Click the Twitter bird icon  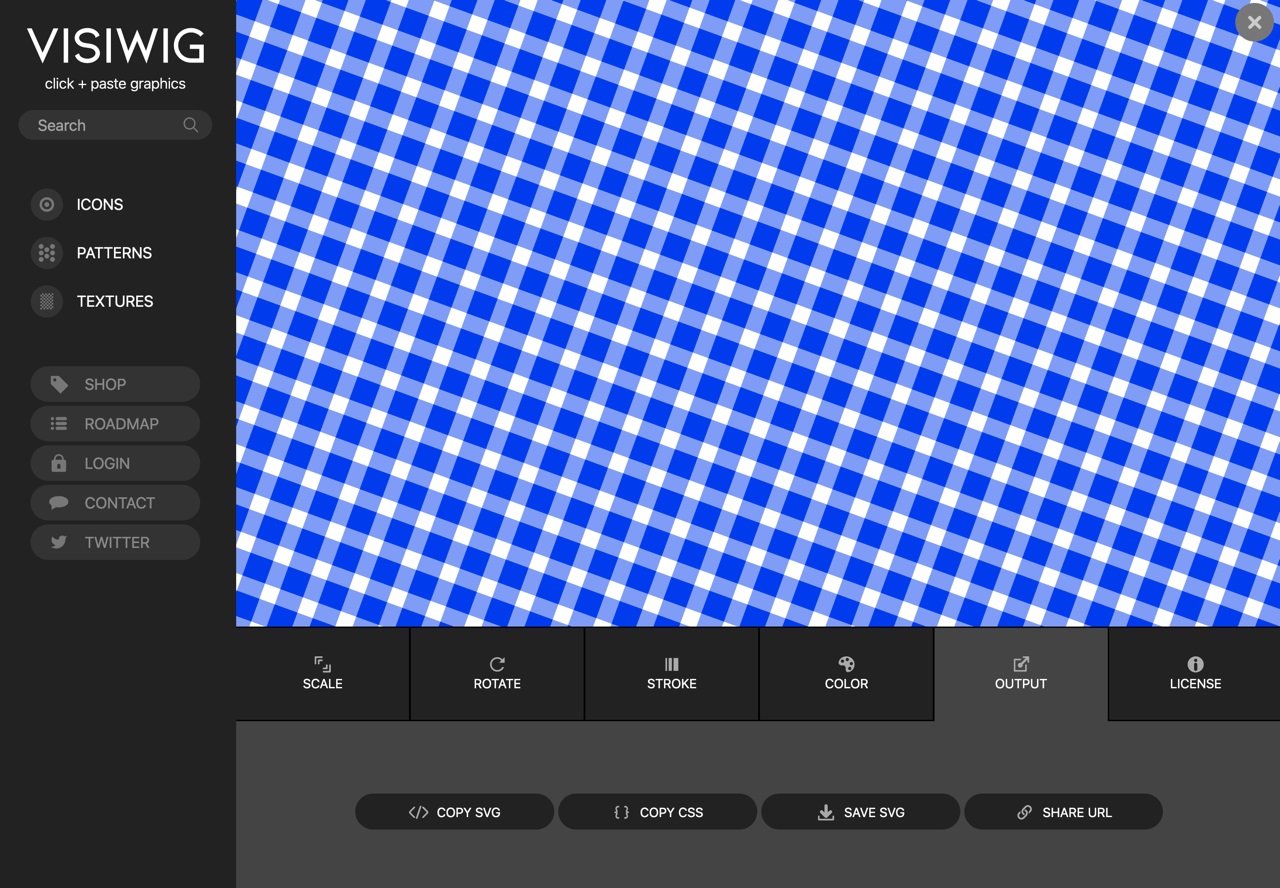(59, 542)
